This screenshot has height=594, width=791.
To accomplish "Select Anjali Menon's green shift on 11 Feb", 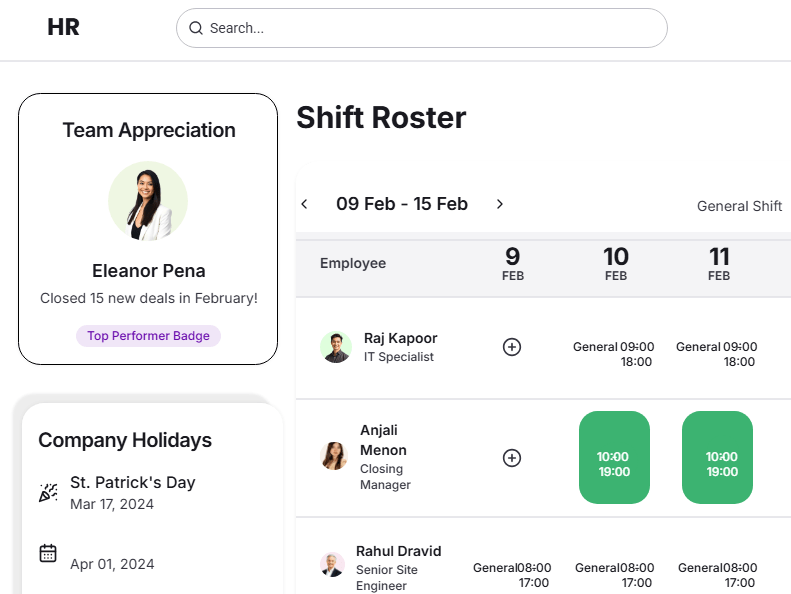I will 717,458.
